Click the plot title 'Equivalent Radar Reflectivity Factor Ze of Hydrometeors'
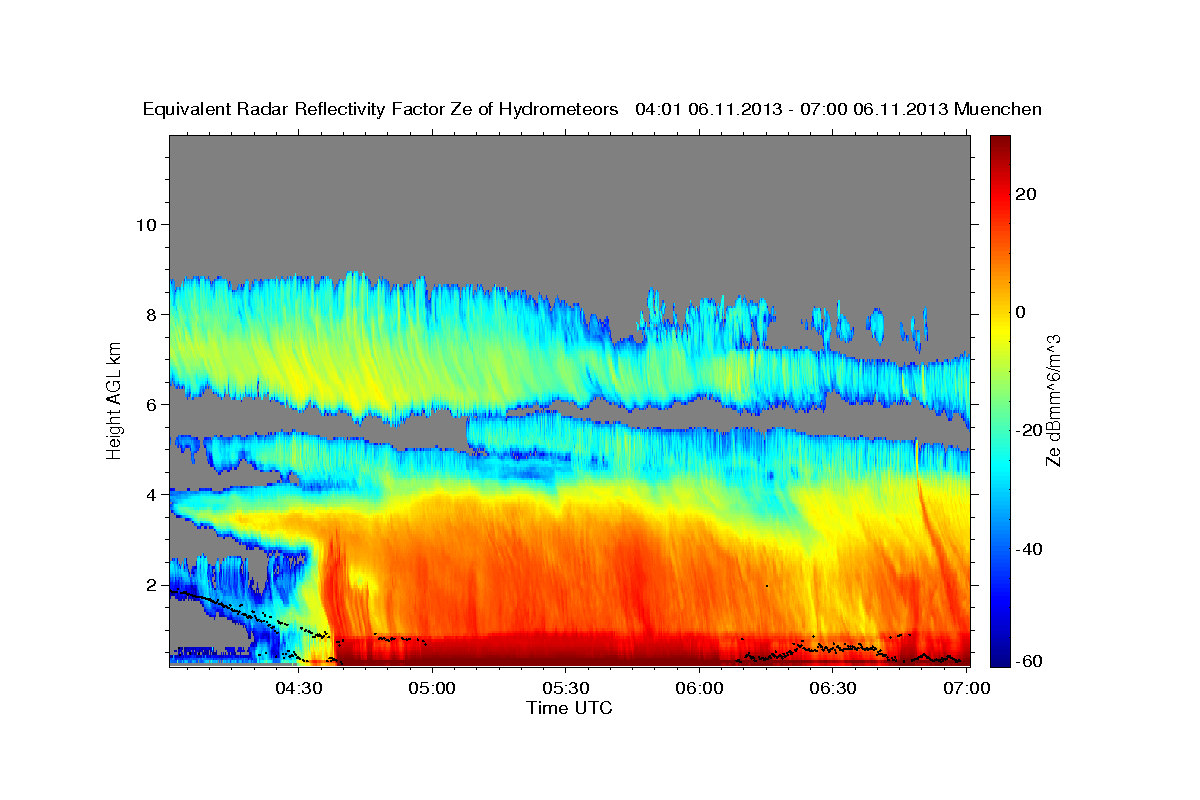The image size is (1200, 800). pos(381,109)
